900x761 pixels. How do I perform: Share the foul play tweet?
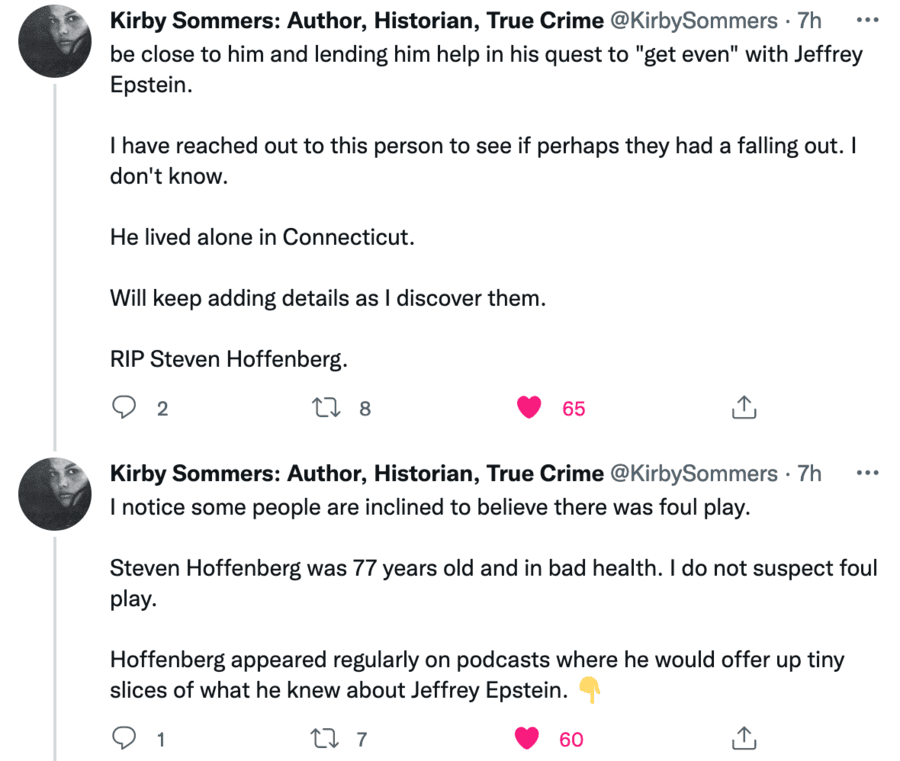pyautogui.click(x=743, y=739)
